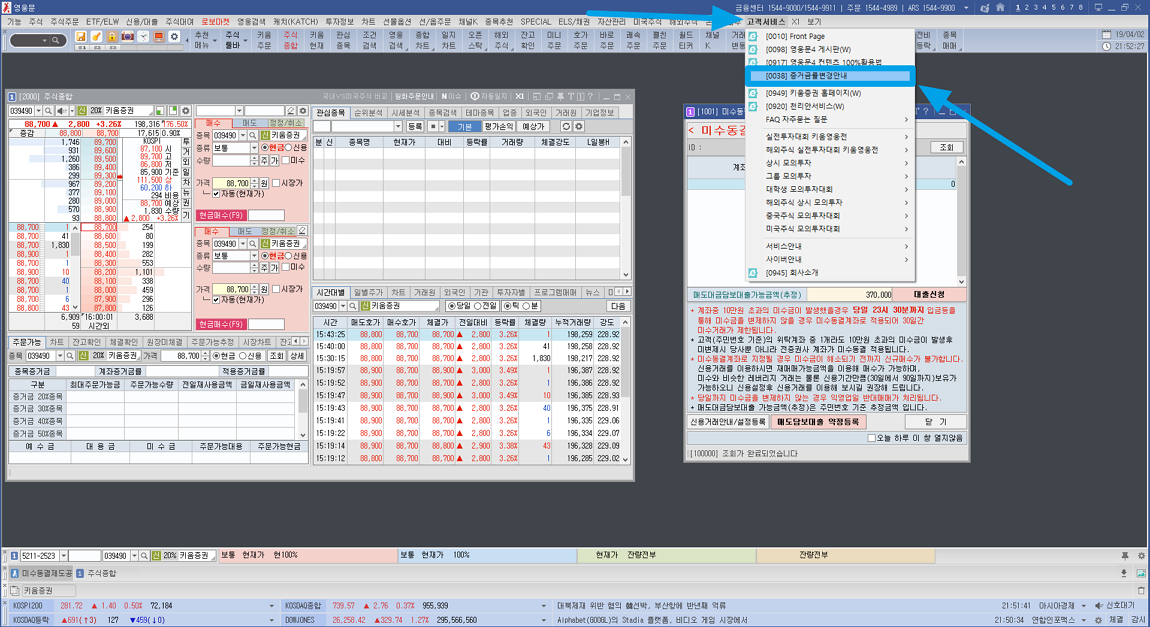Check 시장가 in the upper buy order panel
Screen dimensions: 1150x627
coord(276,183)
